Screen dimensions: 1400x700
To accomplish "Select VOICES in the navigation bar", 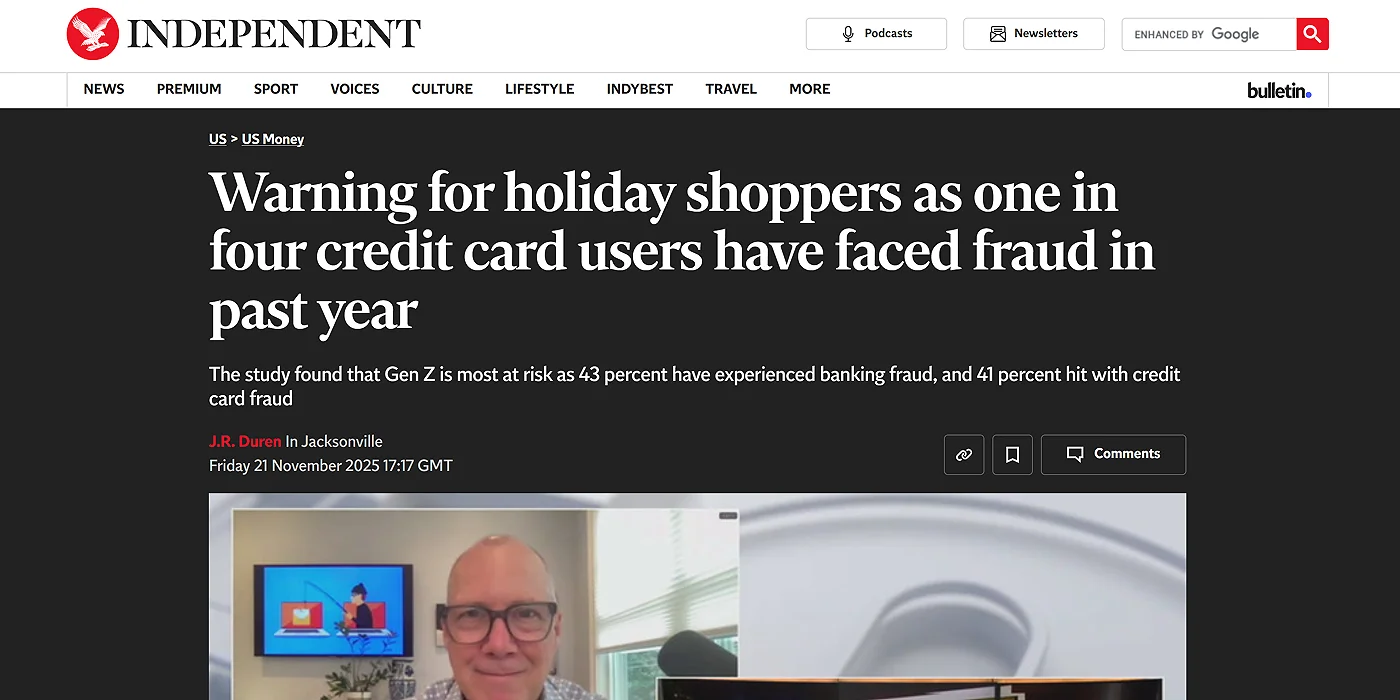I will pos(355,89).
